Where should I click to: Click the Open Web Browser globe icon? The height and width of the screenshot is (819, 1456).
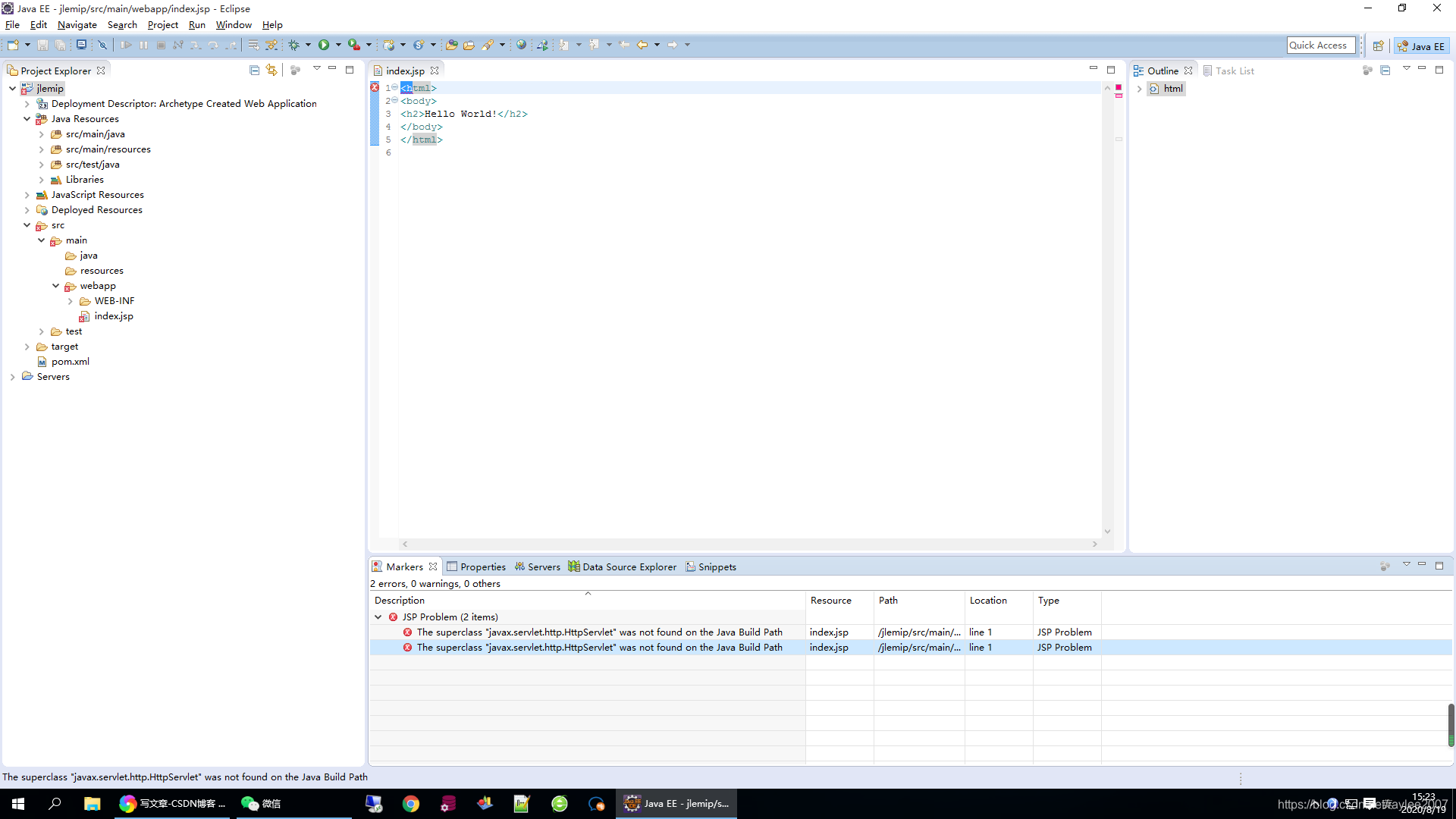[521, 45]
